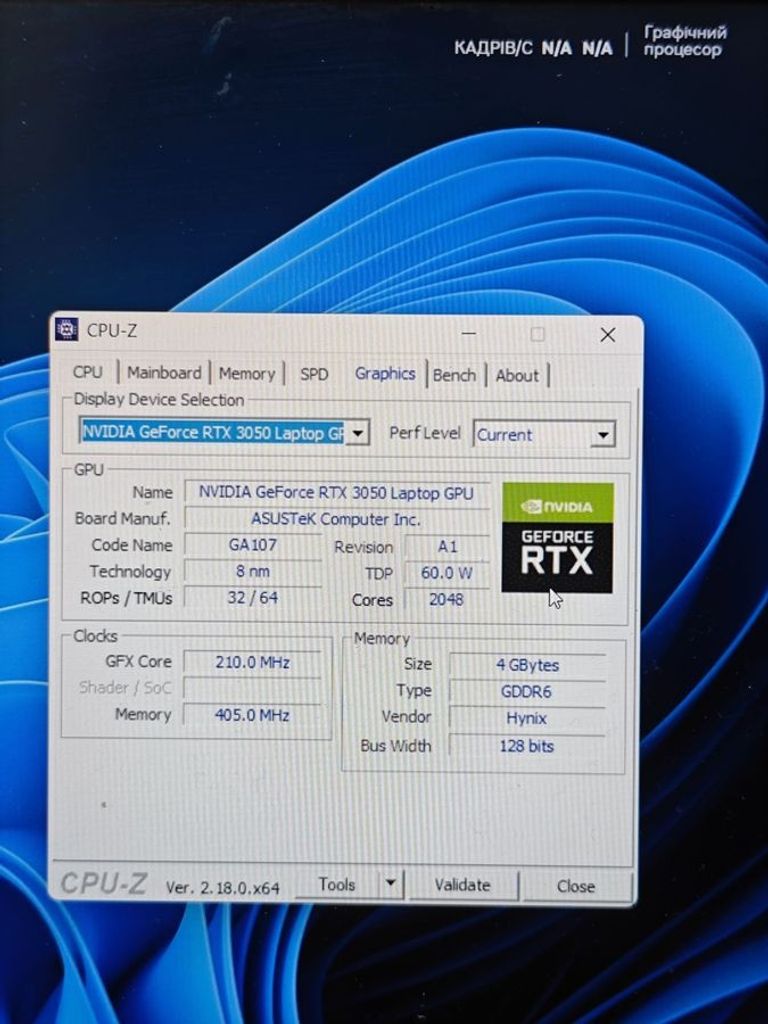Screen dimensions: 768x1024
Task: Click the A1 revision value
Action: [x=447, y=547]
